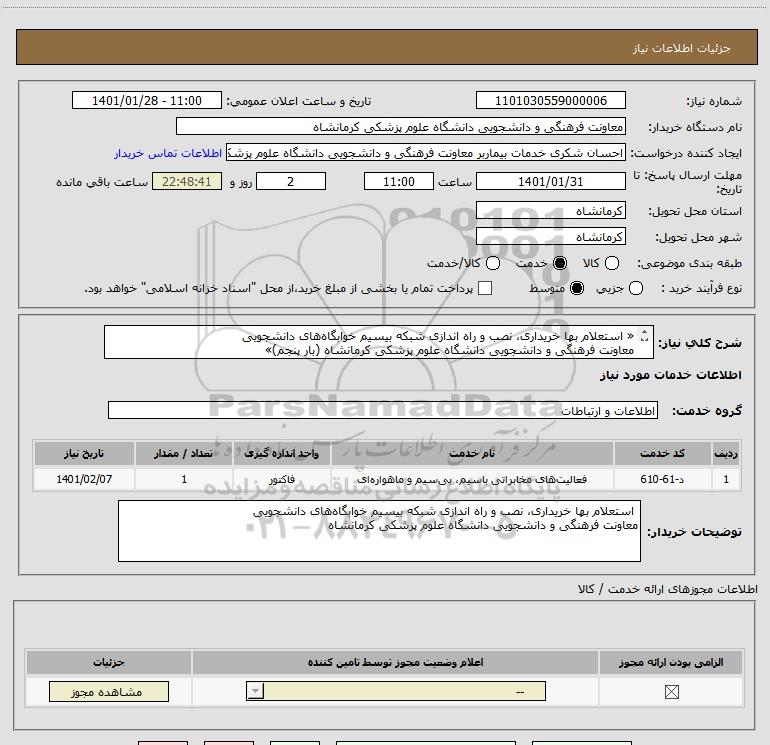The width and height of the screenshot is (770, 745).
Task: Select the کالا/خدمت radio button
Action: point(493,263)
